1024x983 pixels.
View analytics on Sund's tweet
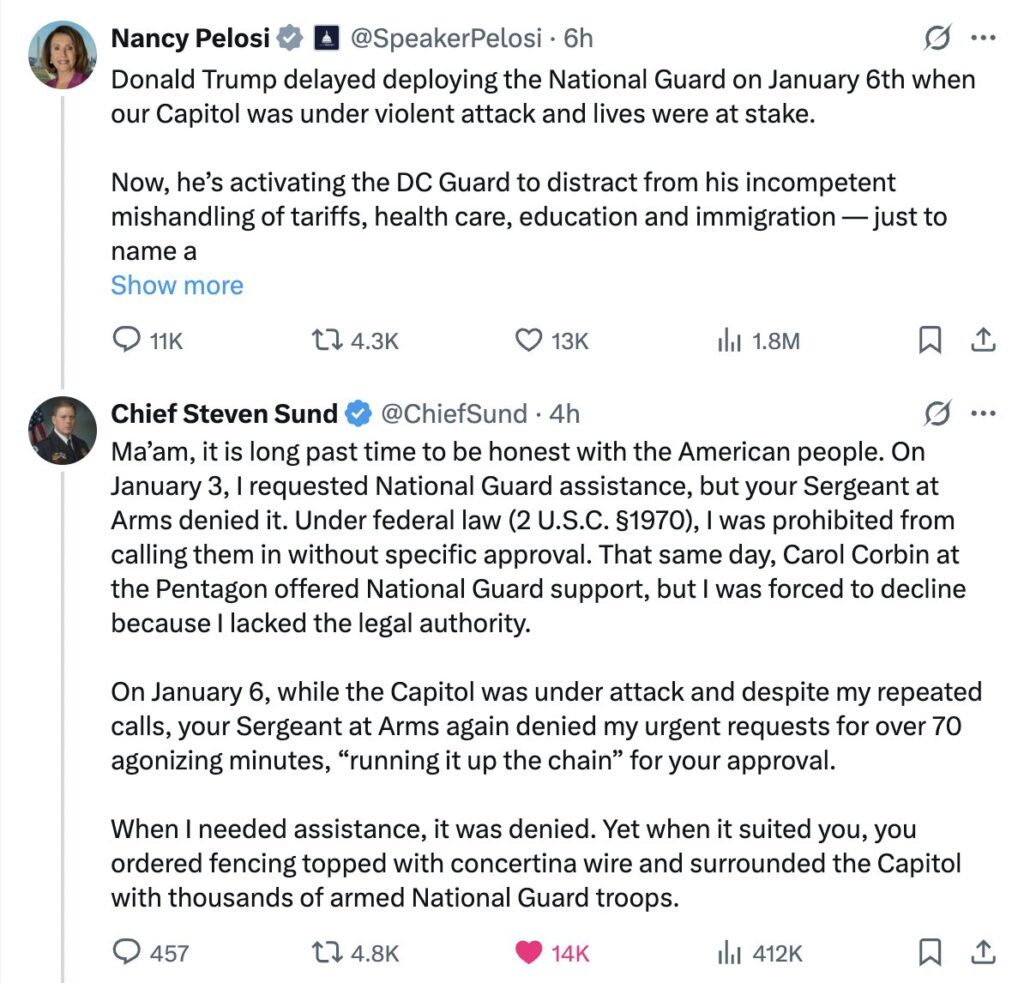click(x=729, y=953)
